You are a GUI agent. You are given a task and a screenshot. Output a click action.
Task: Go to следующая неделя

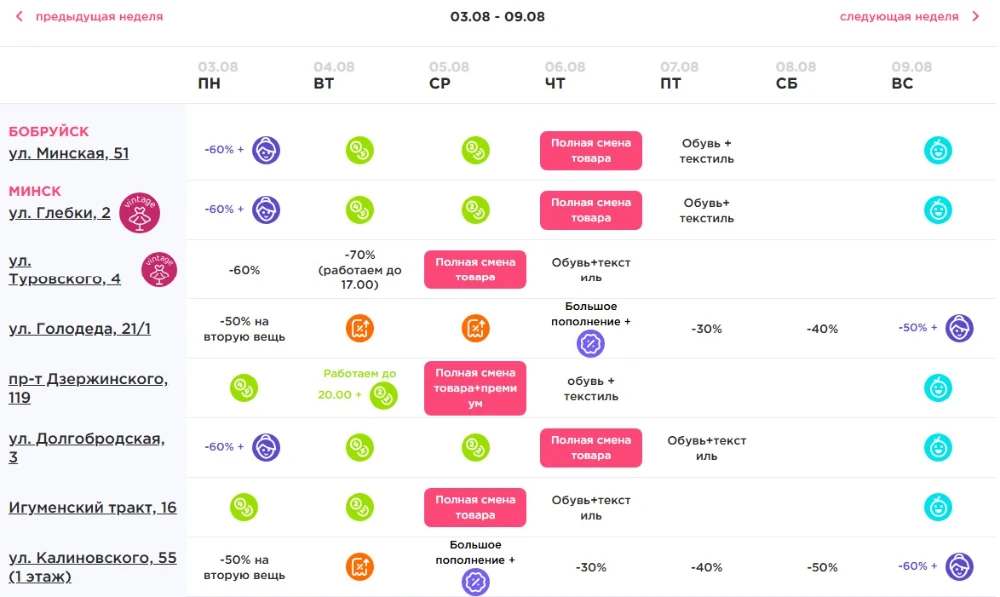click(899, 17)
